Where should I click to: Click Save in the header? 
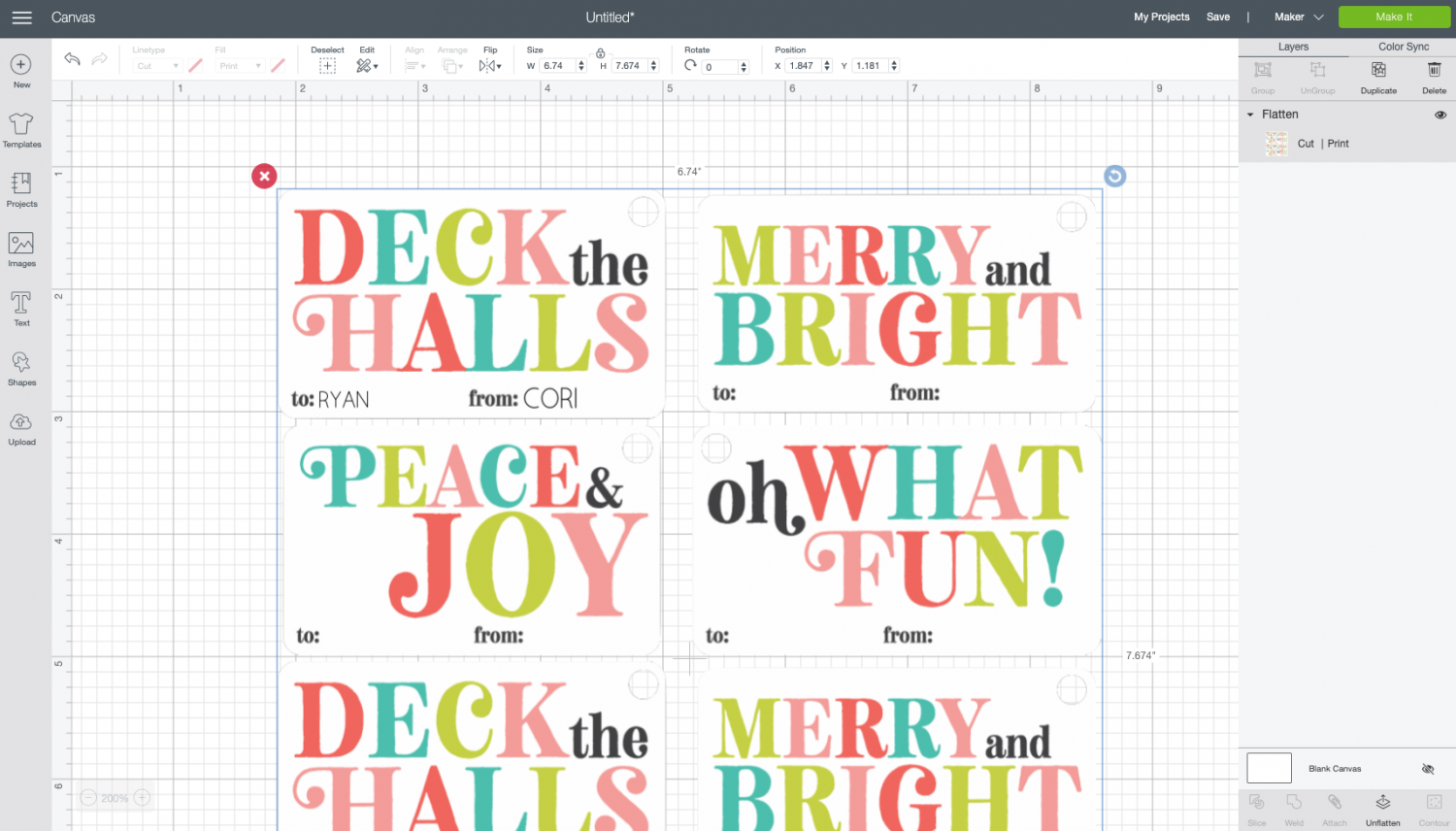(x=1218, y=17)
